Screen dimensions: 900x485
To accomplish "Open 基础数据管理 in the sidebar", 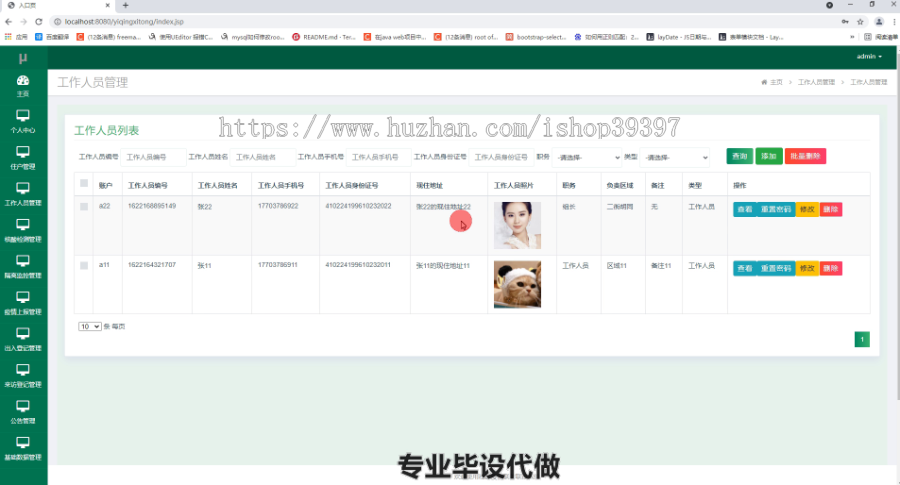I will coord(23,448).
